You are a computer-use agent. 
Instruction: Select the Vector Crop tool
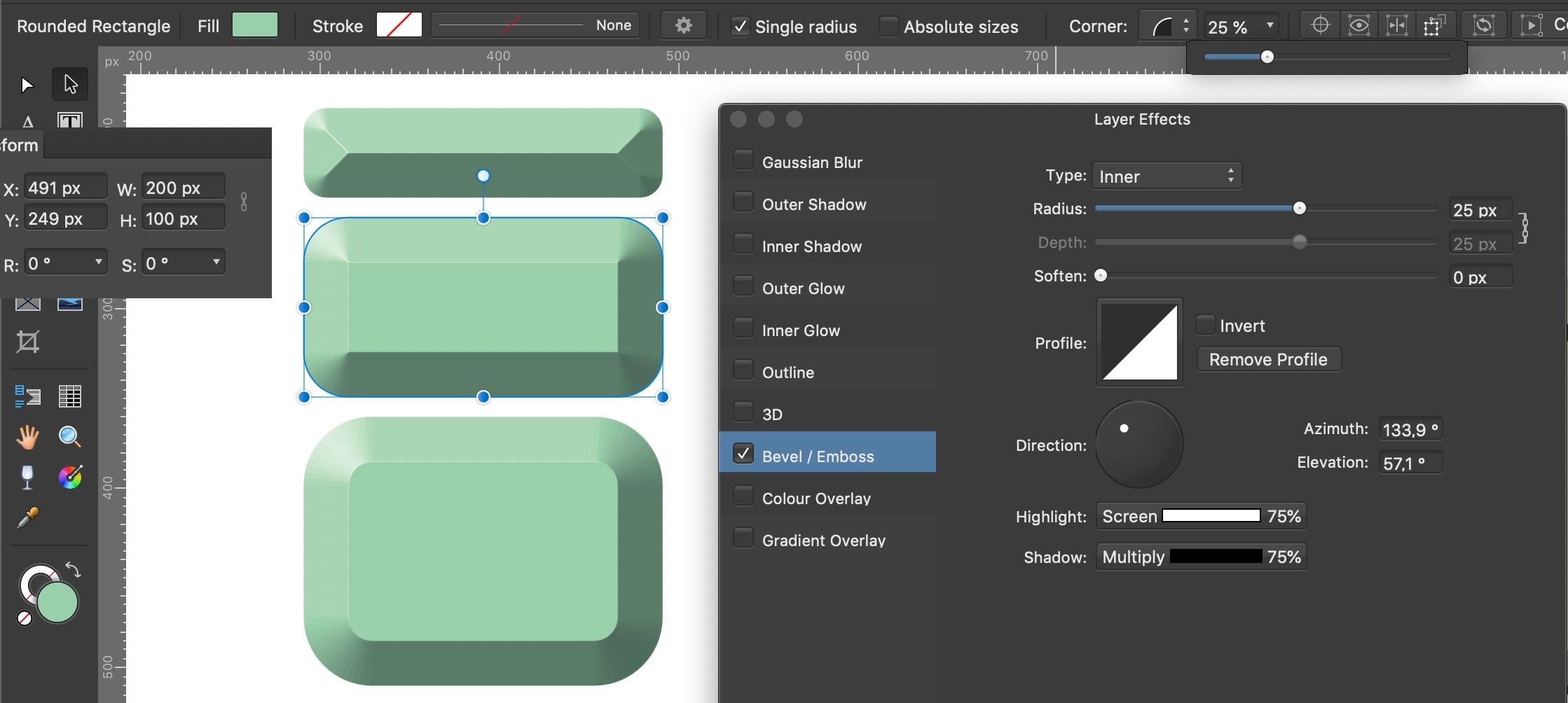tap(28, 342)
